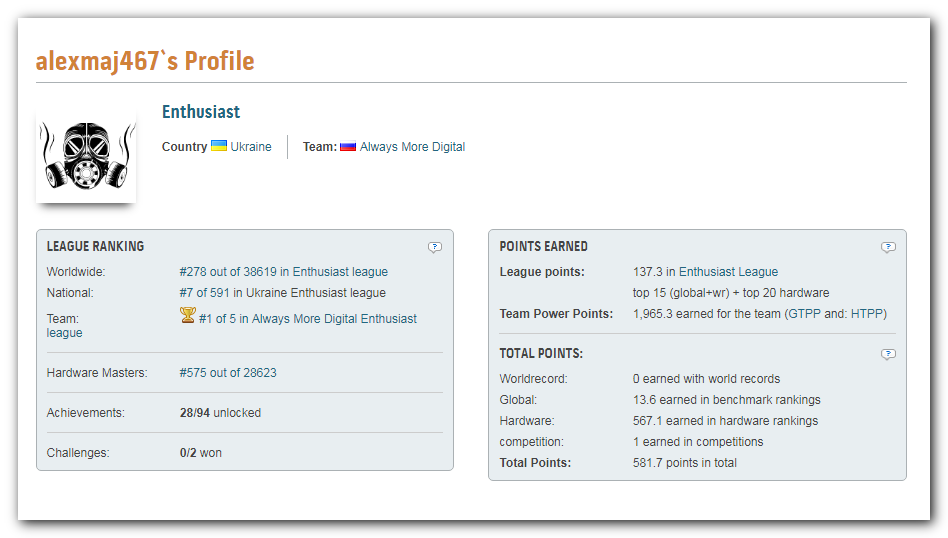Image resolution: width=948 pixels, height=538 pixels.
Task: Click the Enthusiast League link in league points
Action: pos(729,272)
